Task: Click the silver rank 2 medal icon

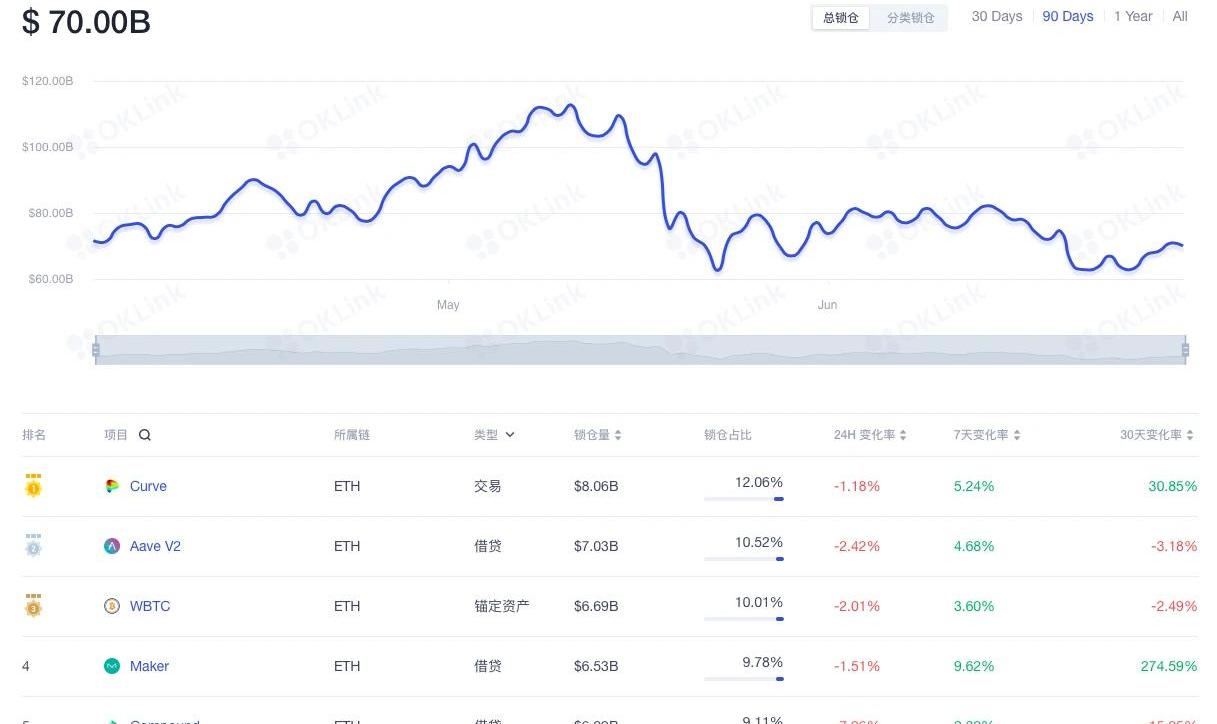Action: tap(33, 546)
